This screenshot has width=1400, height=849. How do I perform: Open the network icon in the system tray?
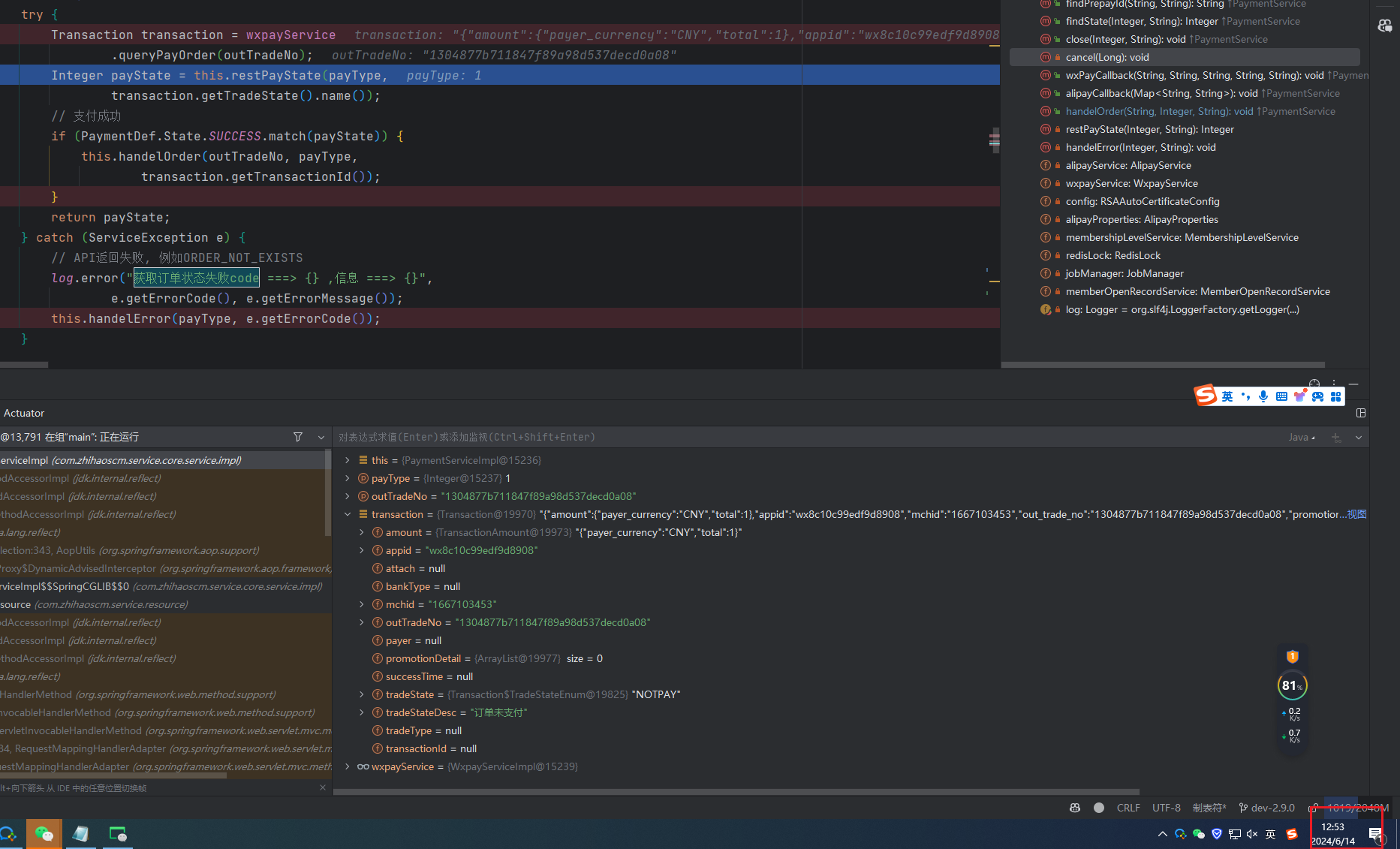pos(1235,834)
